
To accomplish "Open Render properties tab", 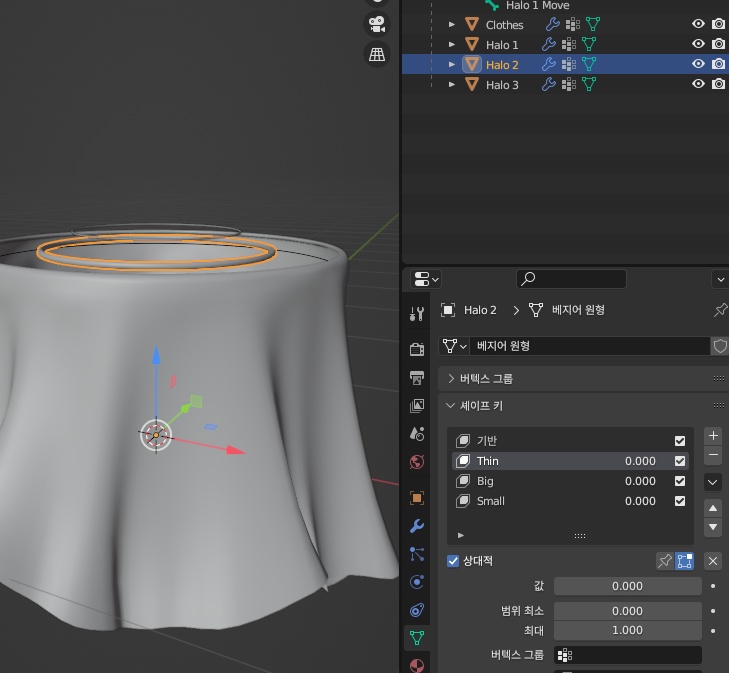I will pos(417,349).
